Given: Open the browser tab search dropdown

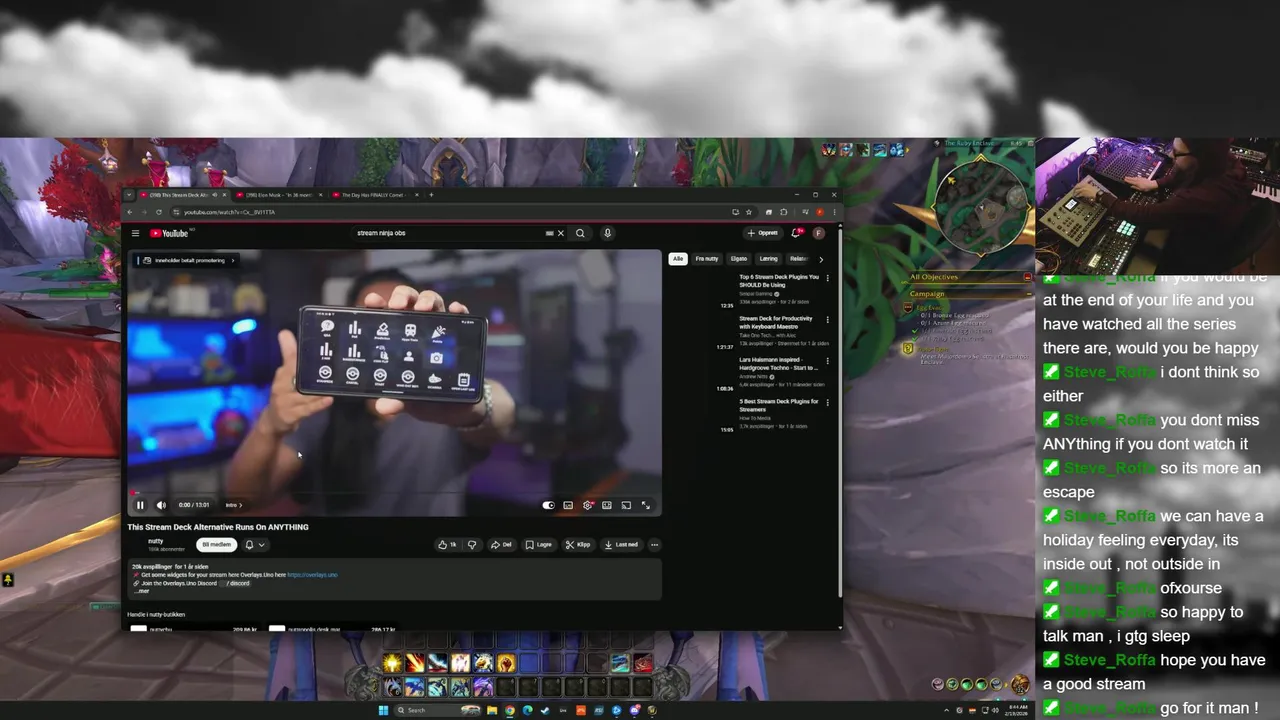Looking at the screenshot, I should click(x=129, y=195).
